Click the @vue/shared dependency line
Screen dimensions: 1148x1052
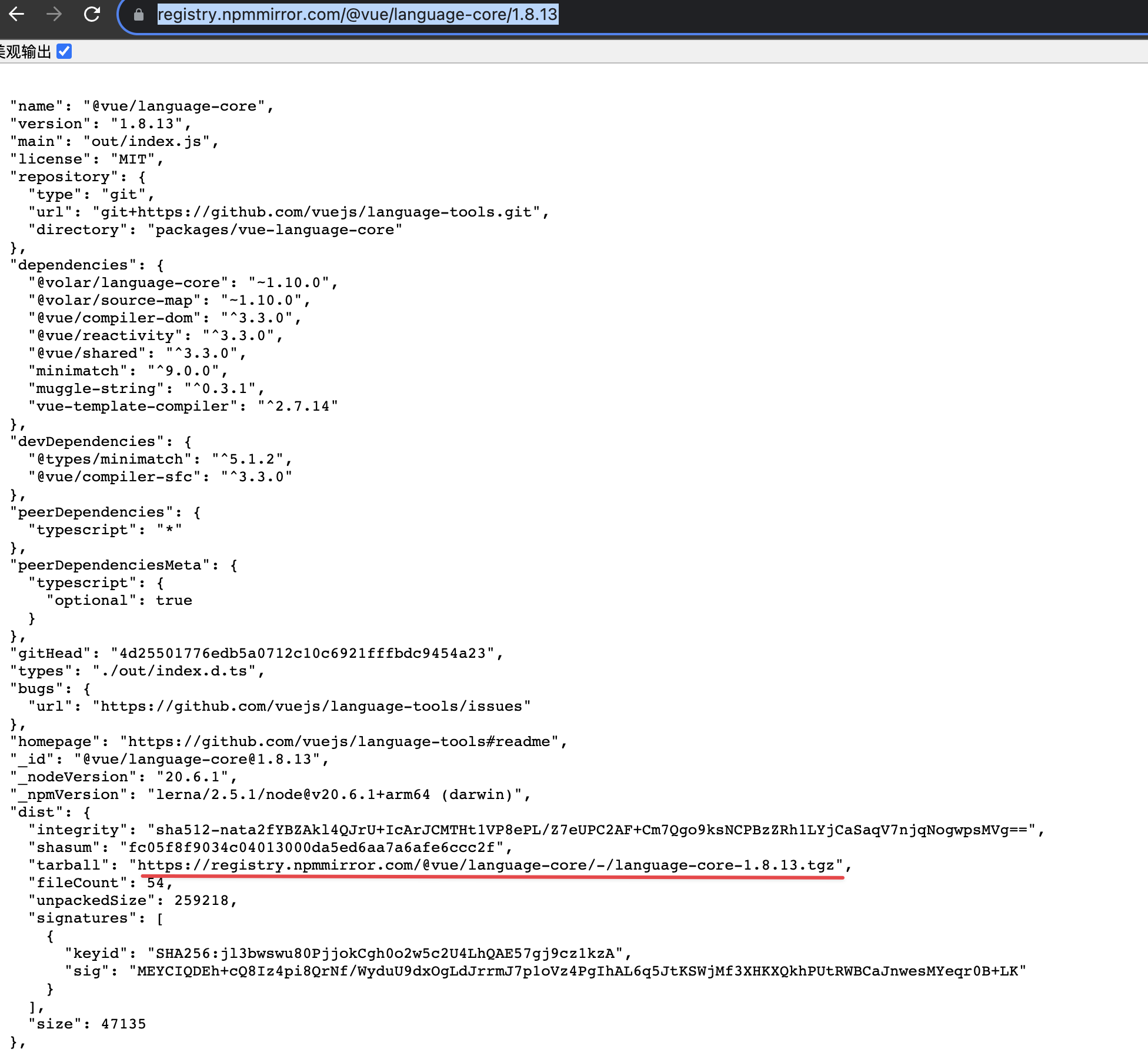(x=138, y=354)
